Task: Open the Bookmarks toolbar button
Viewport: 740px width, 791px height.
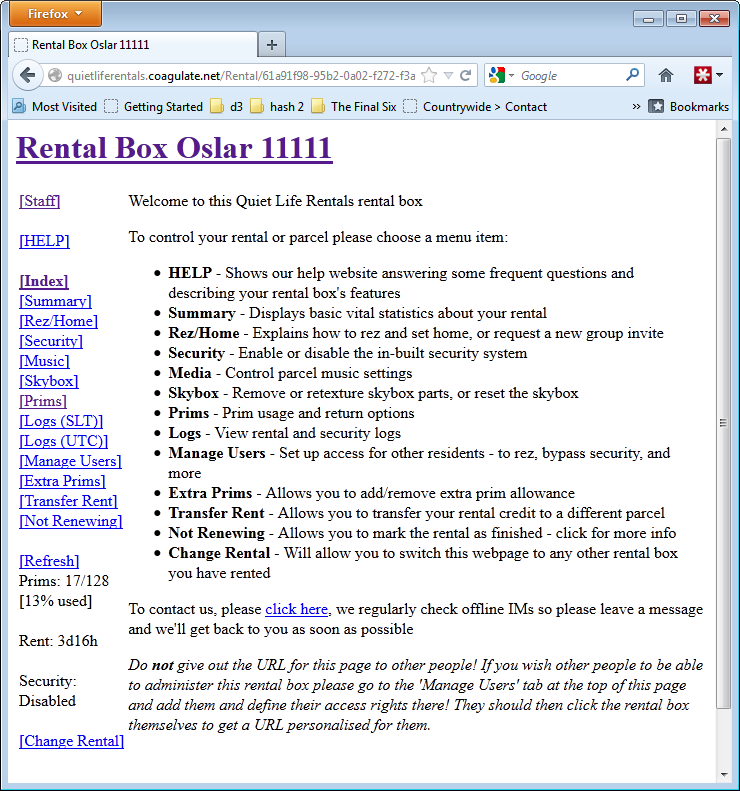Action: click(x=688, y=106)
